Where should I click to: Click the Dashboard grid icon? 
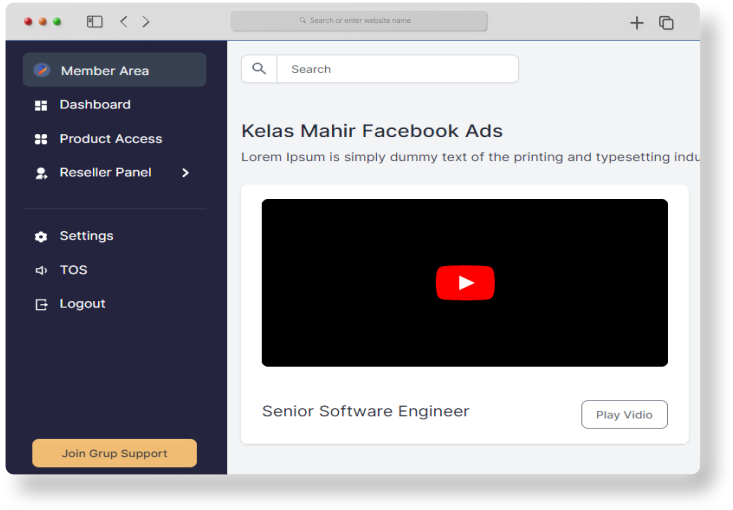click(41, 105)
